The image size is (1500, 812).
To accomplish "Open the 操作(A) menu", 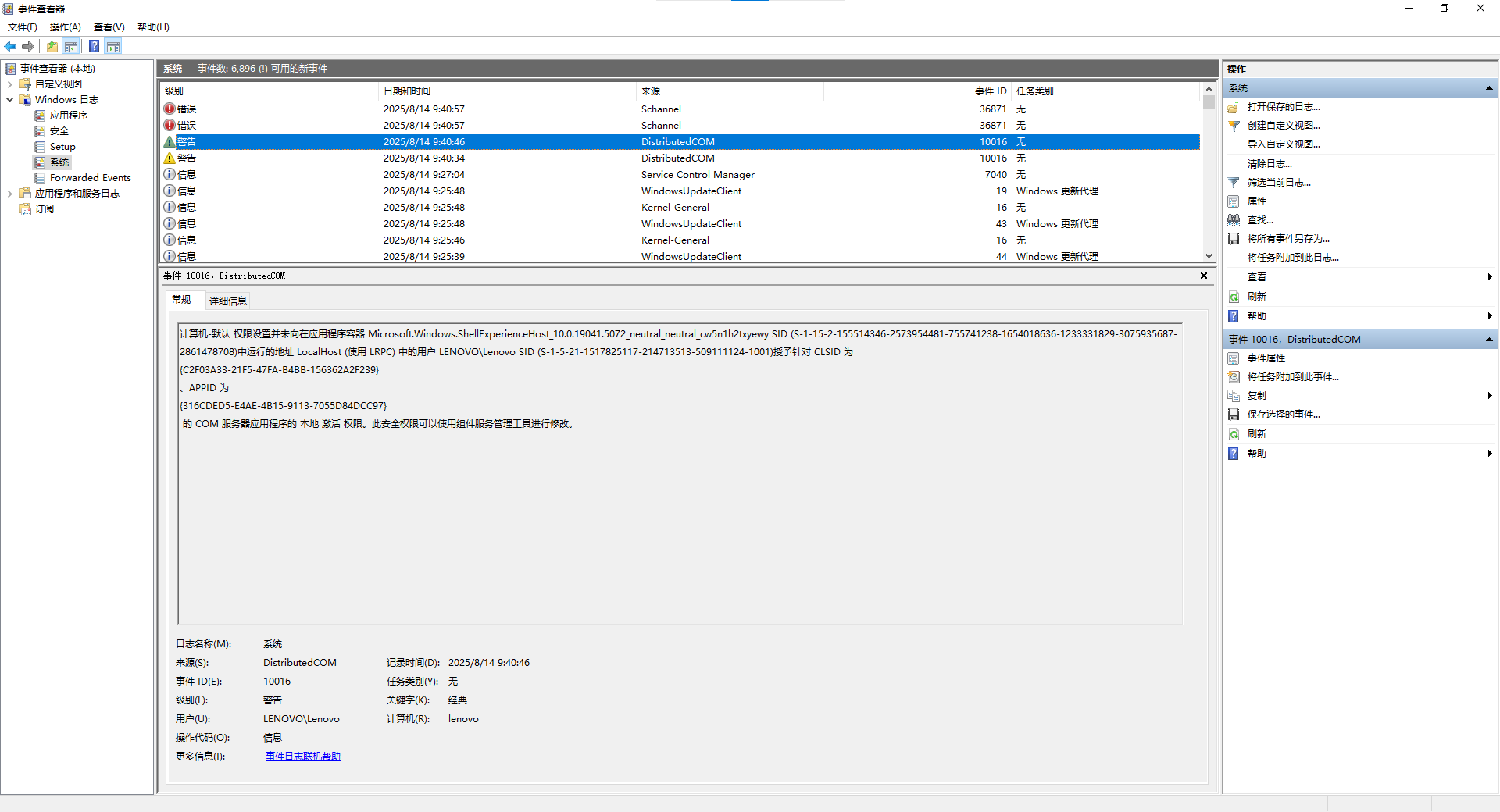I will (x=66, y=27).
